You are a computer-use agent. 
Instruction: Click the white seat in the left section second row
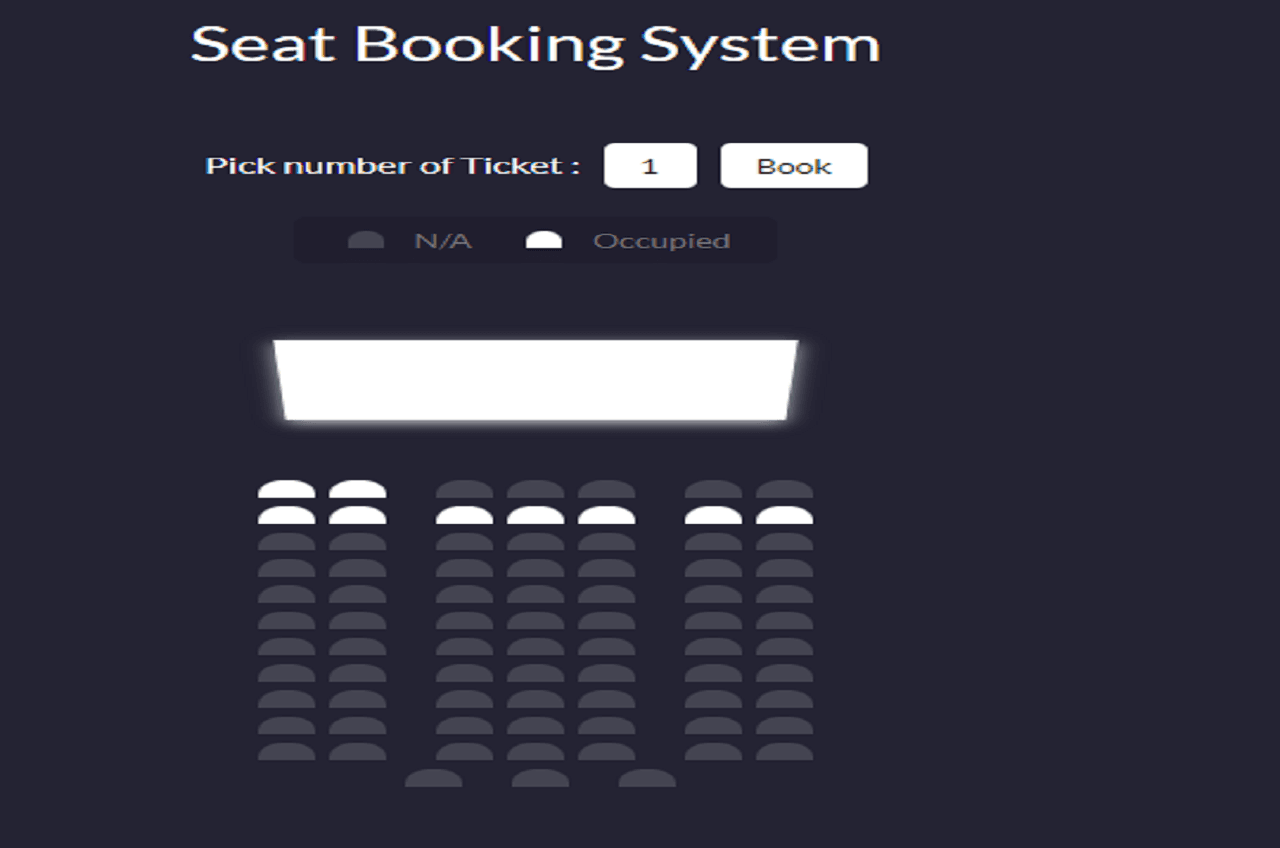coord(285,514)
